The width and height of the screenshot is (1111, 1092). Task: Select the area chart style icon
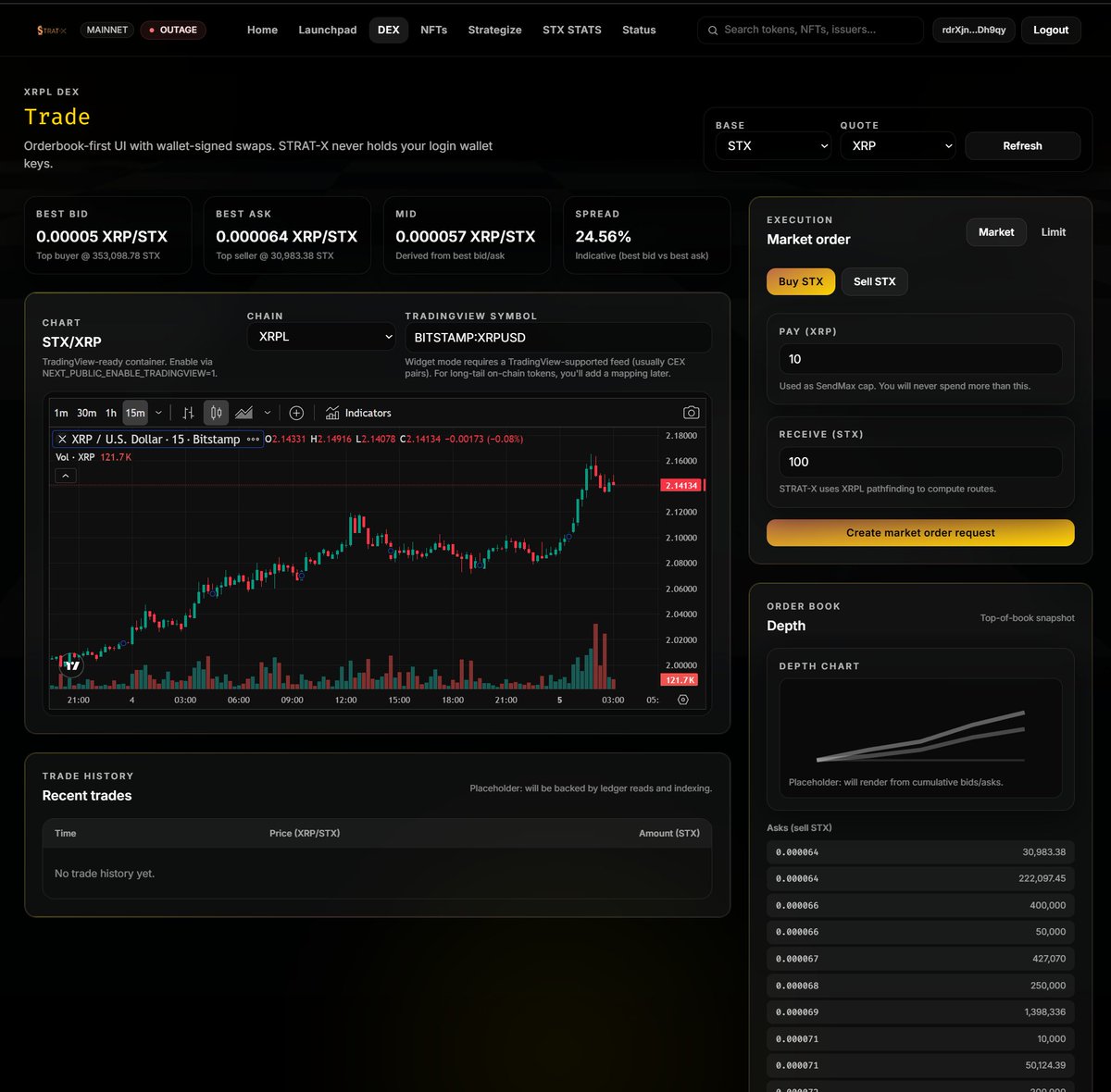click(x=243, y=413)
